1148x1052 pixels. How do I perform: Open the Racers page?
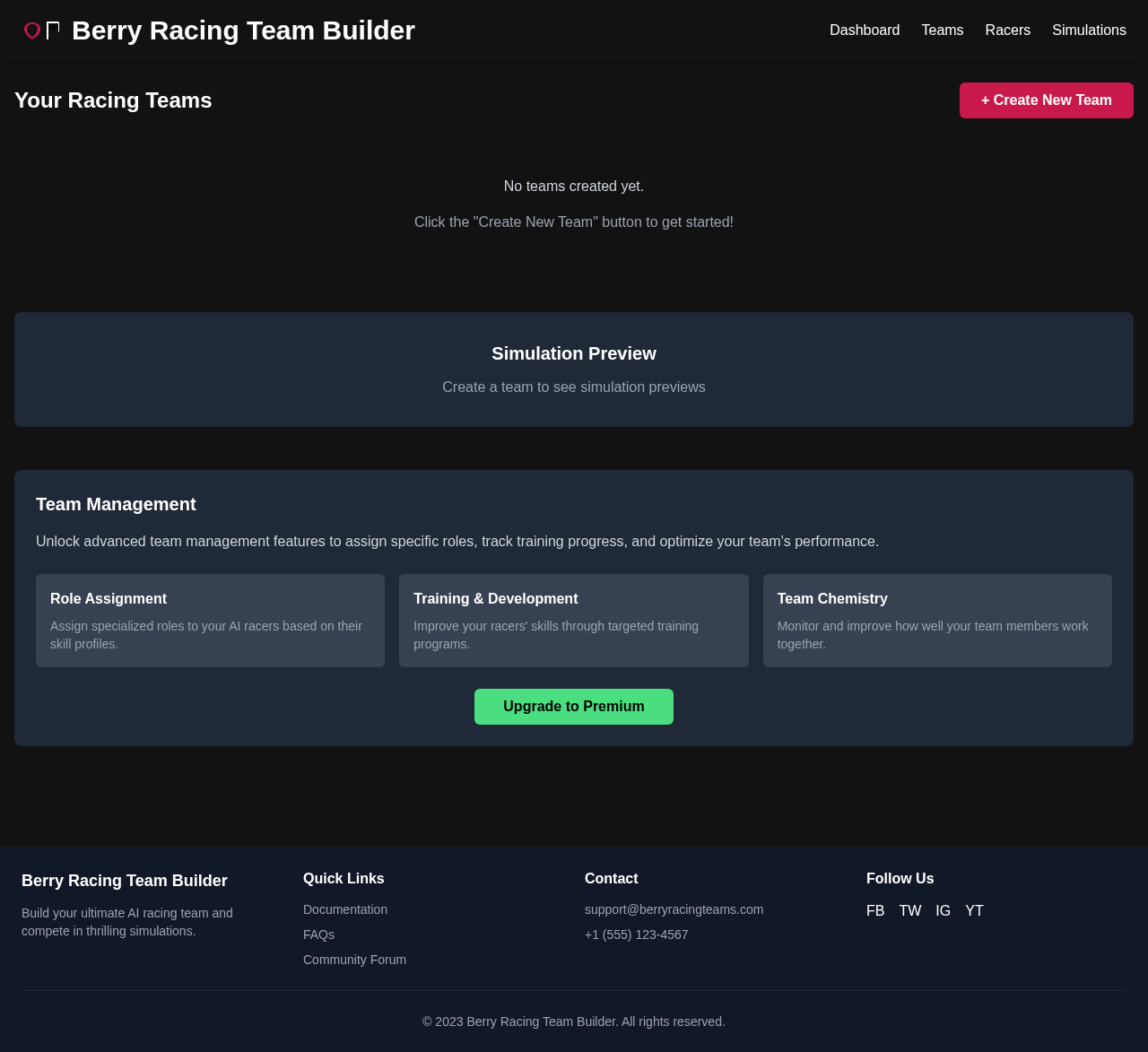(1007, 28)
